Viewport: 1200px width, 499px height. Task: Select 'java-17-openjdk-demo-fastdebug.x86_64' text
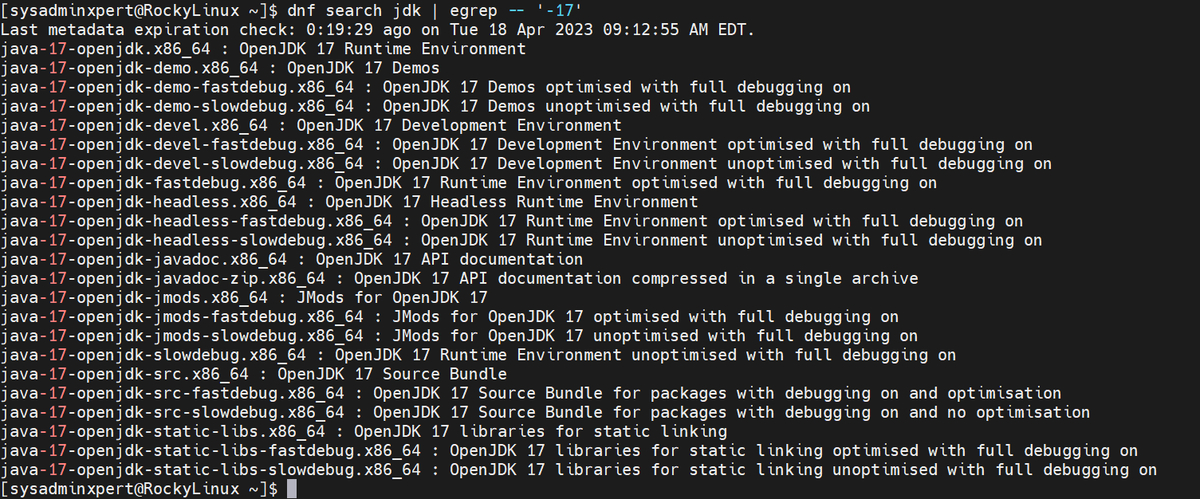177,87
